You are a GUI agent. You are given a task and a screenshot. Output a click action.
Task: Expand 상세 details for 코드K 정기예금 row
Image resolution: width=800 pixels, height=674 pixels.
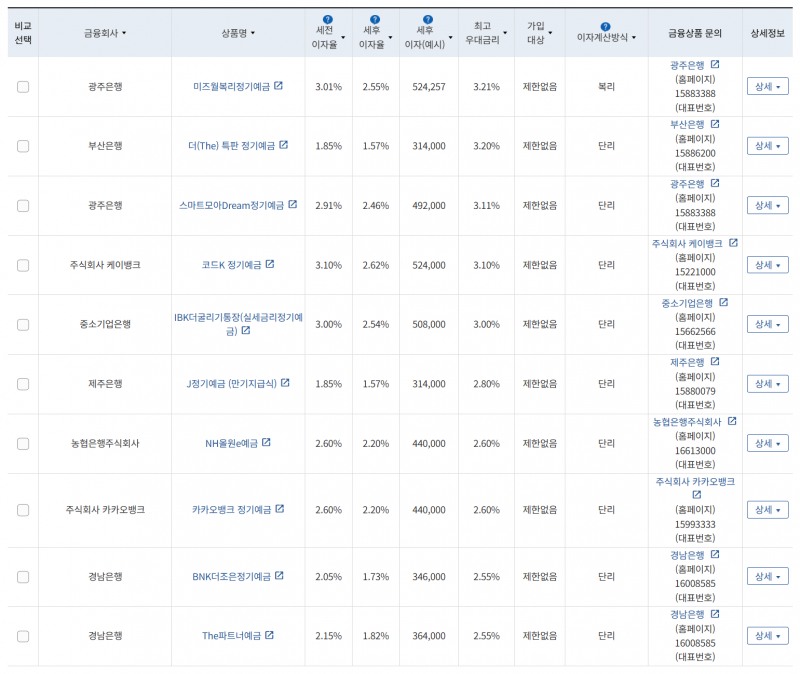coord(767,265)
